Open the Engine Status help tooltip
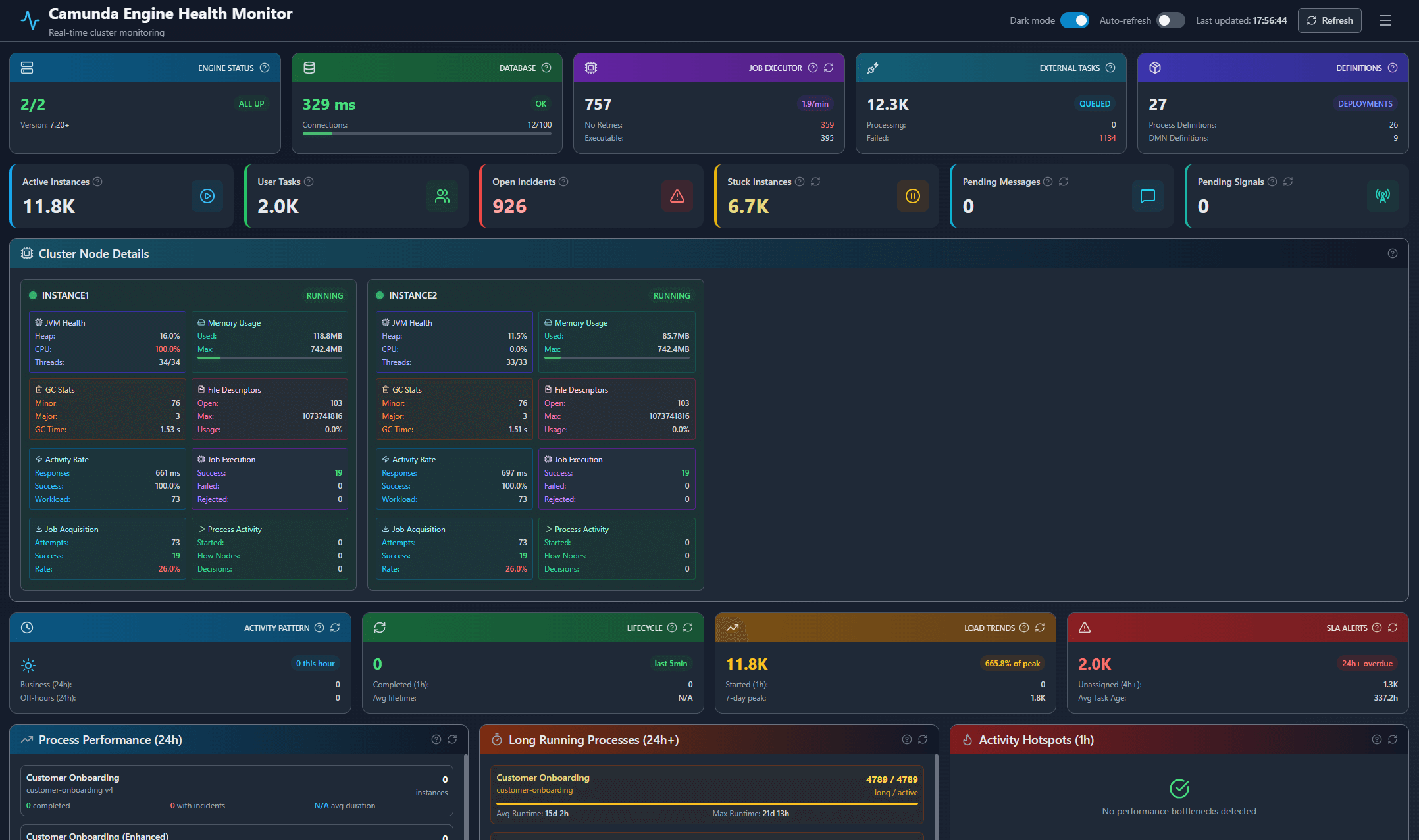The width and height of the screenshot is (1419, 840). click(265, 68)
